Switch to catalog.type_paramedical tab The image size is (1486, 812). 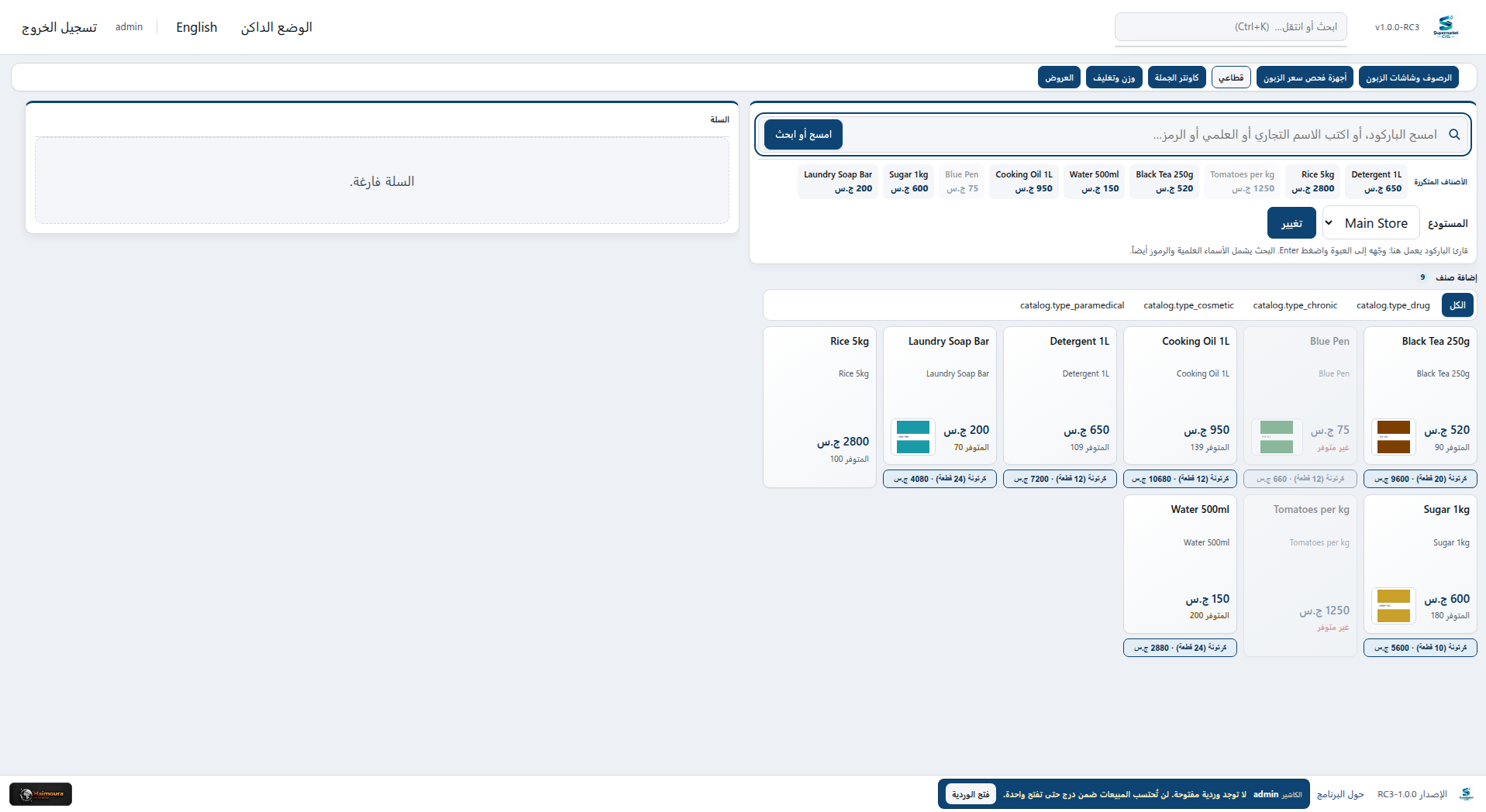pos(1072,305)
